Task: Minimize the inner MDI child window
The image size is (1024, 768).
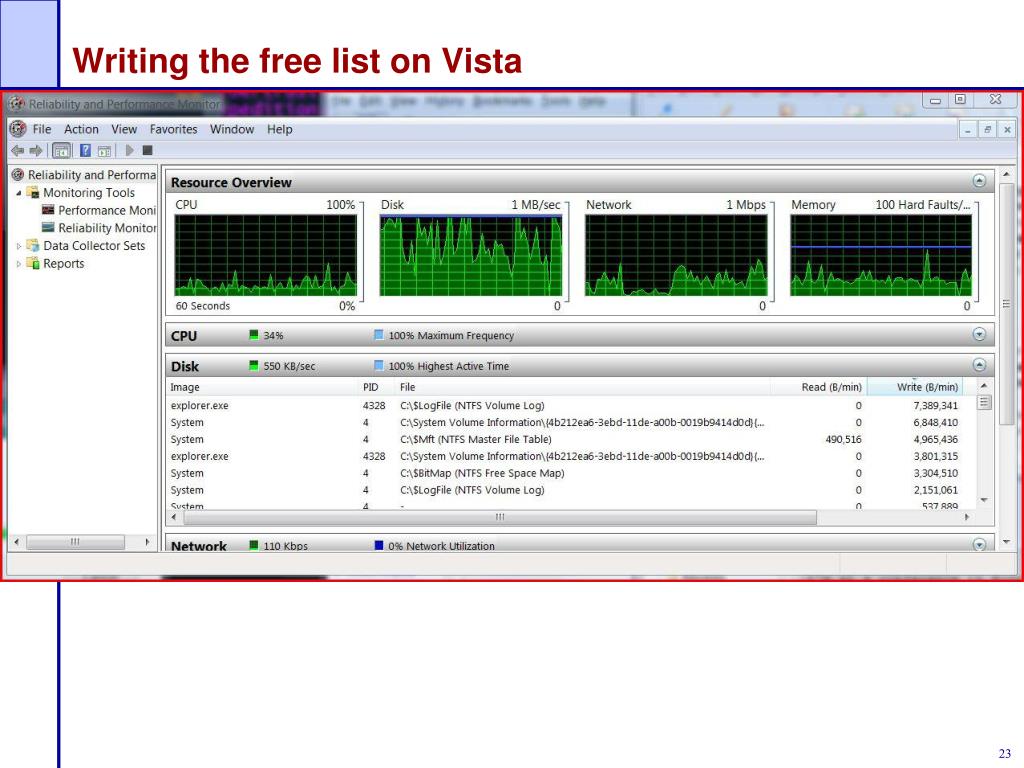Action: point(968,130)
